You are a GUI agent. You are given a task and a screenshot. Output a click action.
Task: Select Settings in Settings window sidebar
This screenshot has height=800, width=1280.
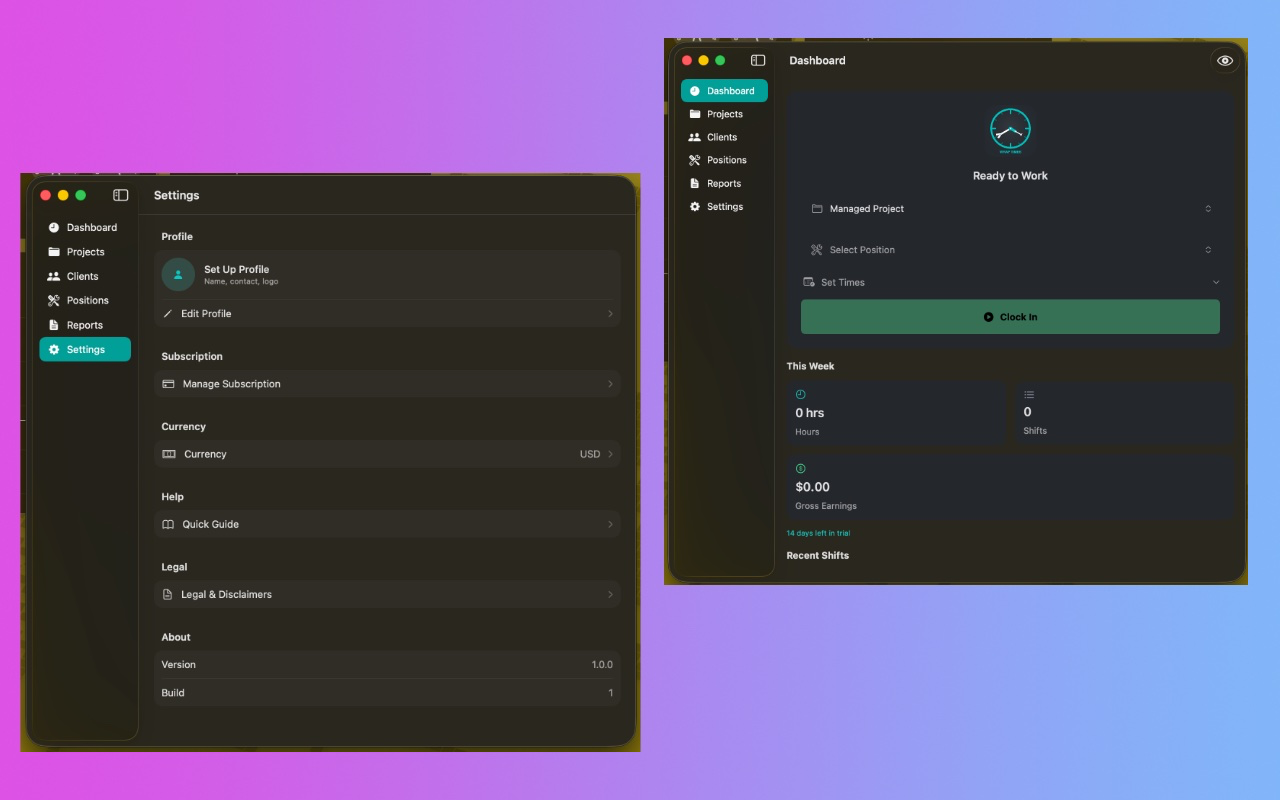pos(85,349)
